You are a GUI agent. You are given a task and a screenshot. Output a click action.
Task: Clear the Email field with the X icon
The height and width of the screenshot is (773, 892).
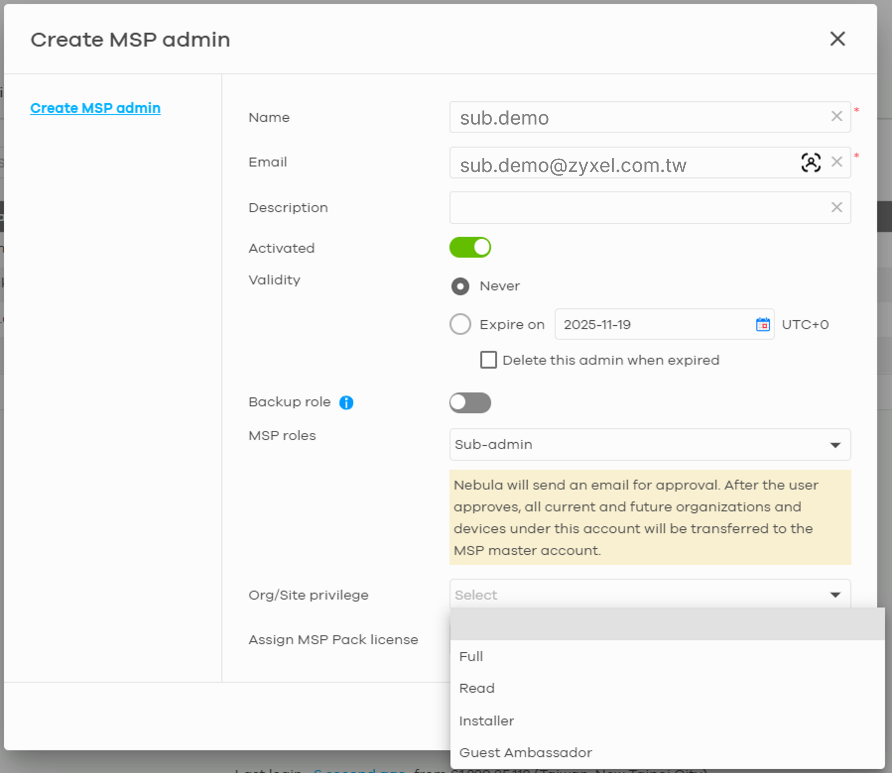pos(837,162)
